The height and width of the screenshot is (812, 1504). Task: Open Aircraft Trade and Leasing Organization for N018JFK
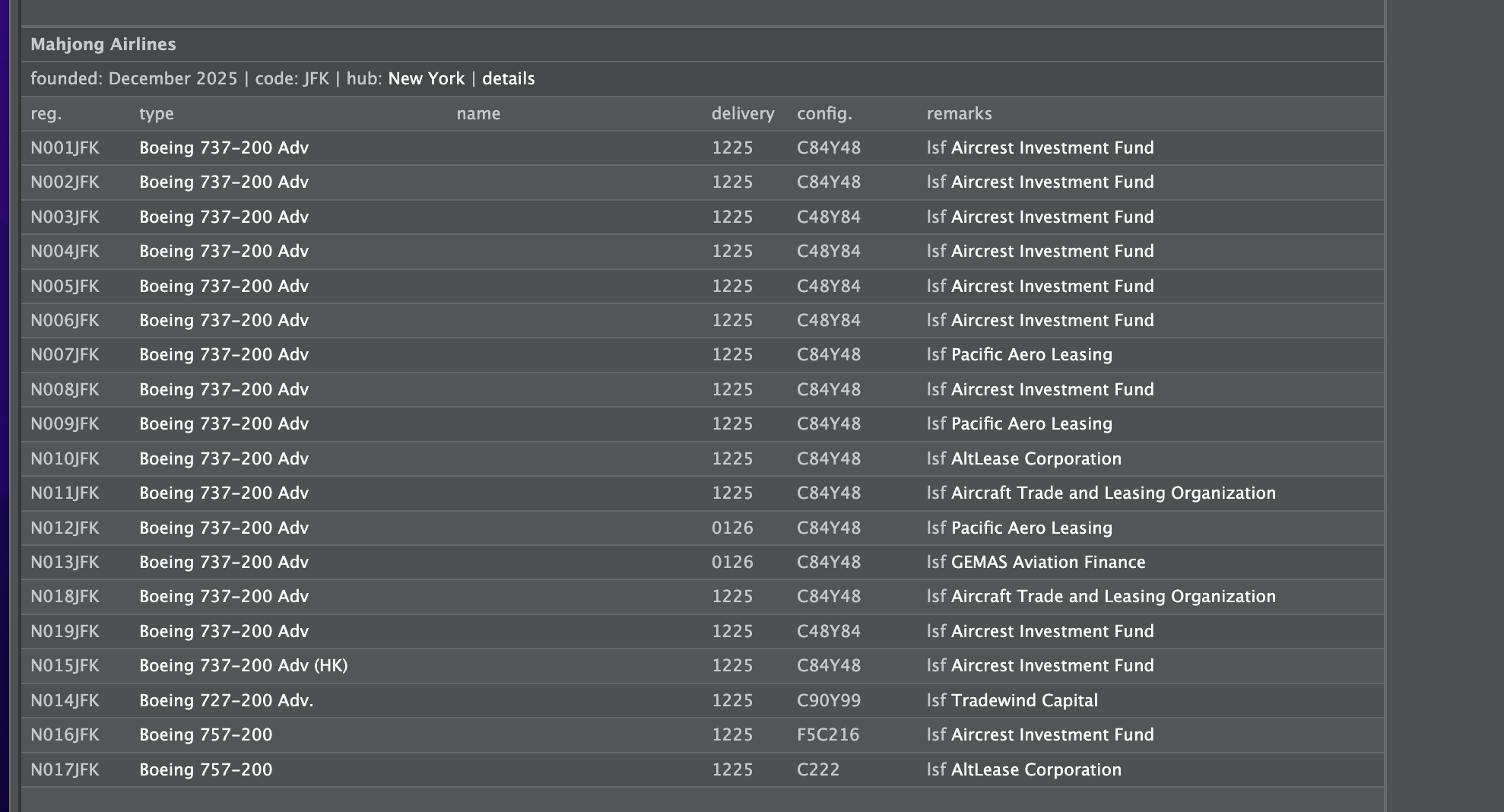(1113, 597)
